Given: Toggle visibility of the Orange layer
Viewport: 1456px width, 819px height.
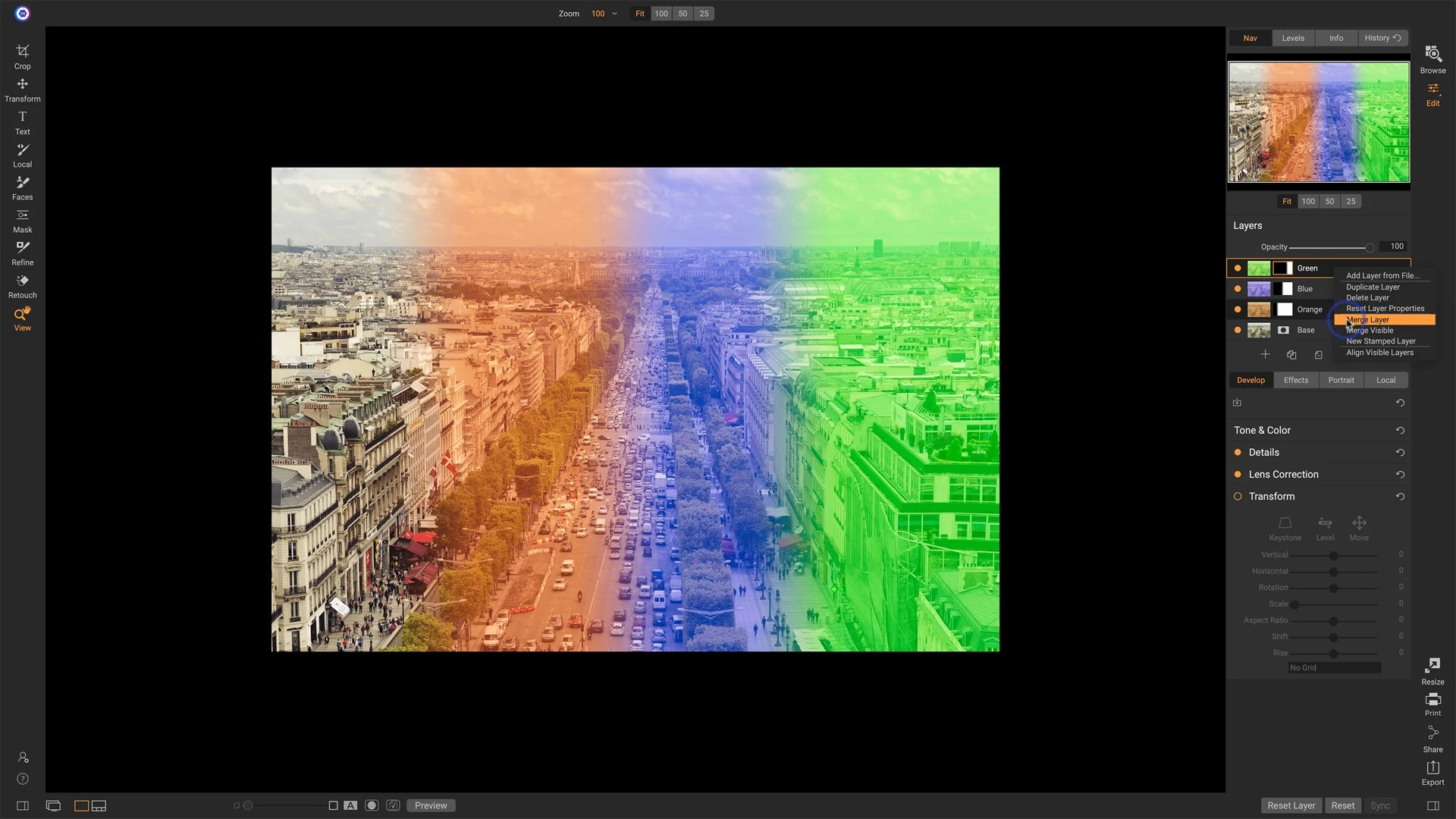Looking at the screenshot, I should [1238, 309].
